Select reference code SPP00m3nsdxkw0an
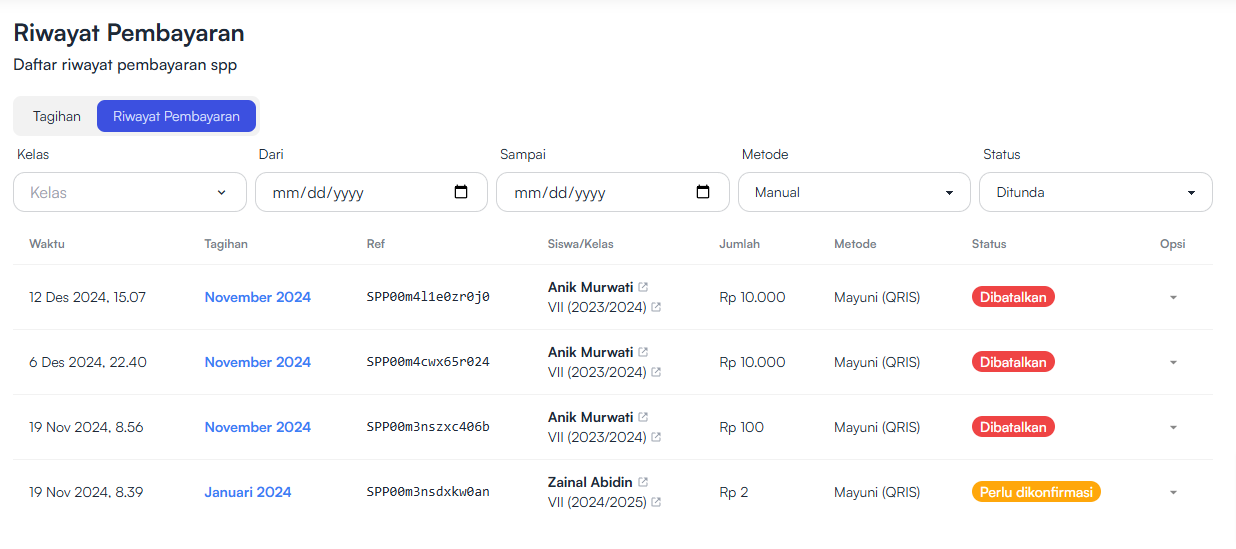Screen dimensions: 1236x549 (428, 492)
